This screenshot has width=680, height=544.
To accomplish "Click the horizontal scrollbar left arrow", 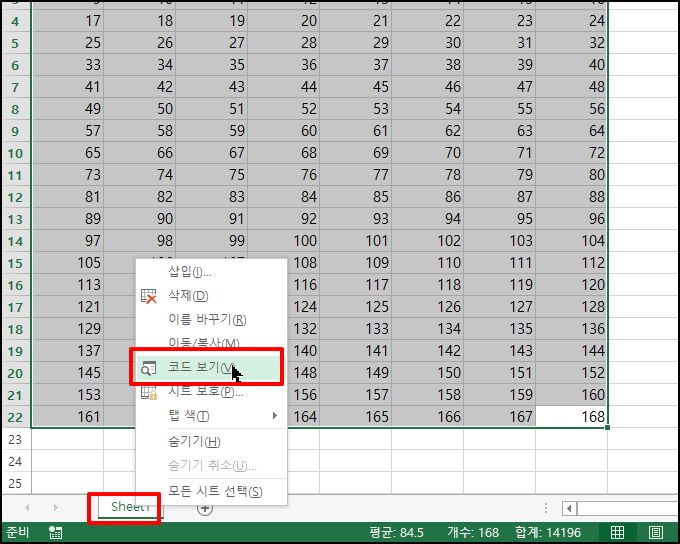I will click(569, 508).
